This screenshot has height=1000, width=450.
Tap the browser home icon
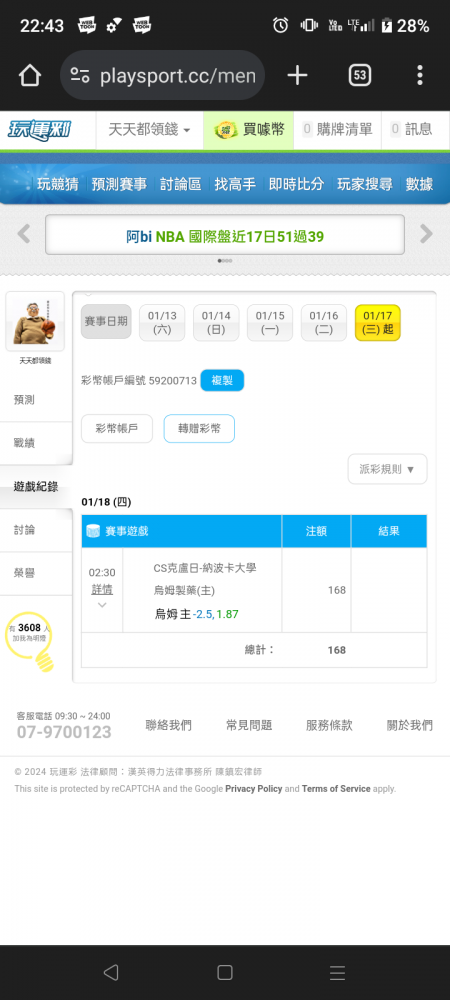coord(29,76)
